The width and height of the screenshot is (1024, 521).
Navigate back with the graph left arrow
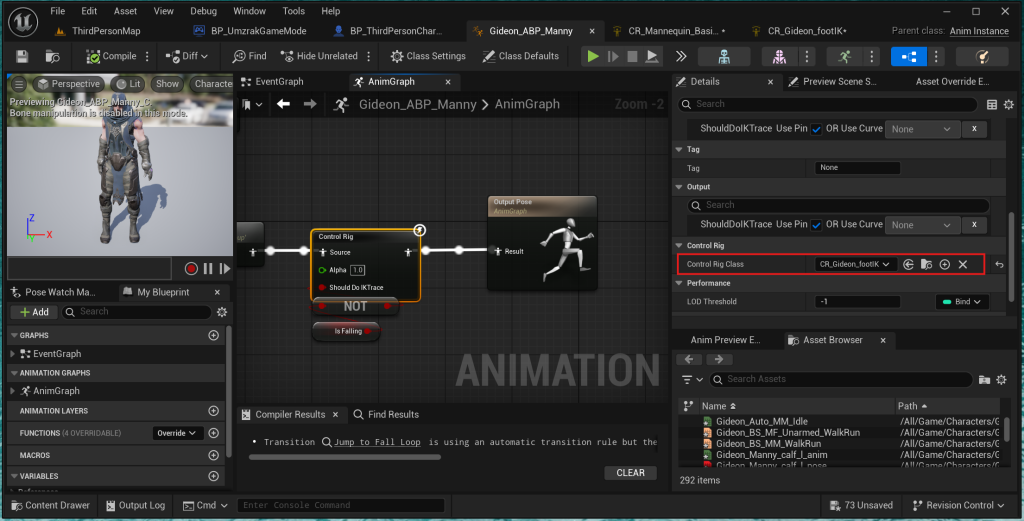[283, 104]
